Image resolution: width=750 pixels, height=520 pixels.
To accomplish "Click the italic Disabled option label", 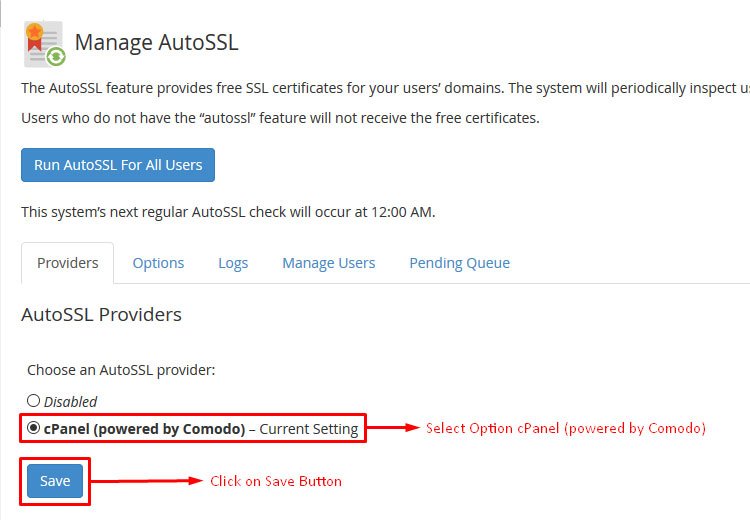I will [x=70, y=402].
